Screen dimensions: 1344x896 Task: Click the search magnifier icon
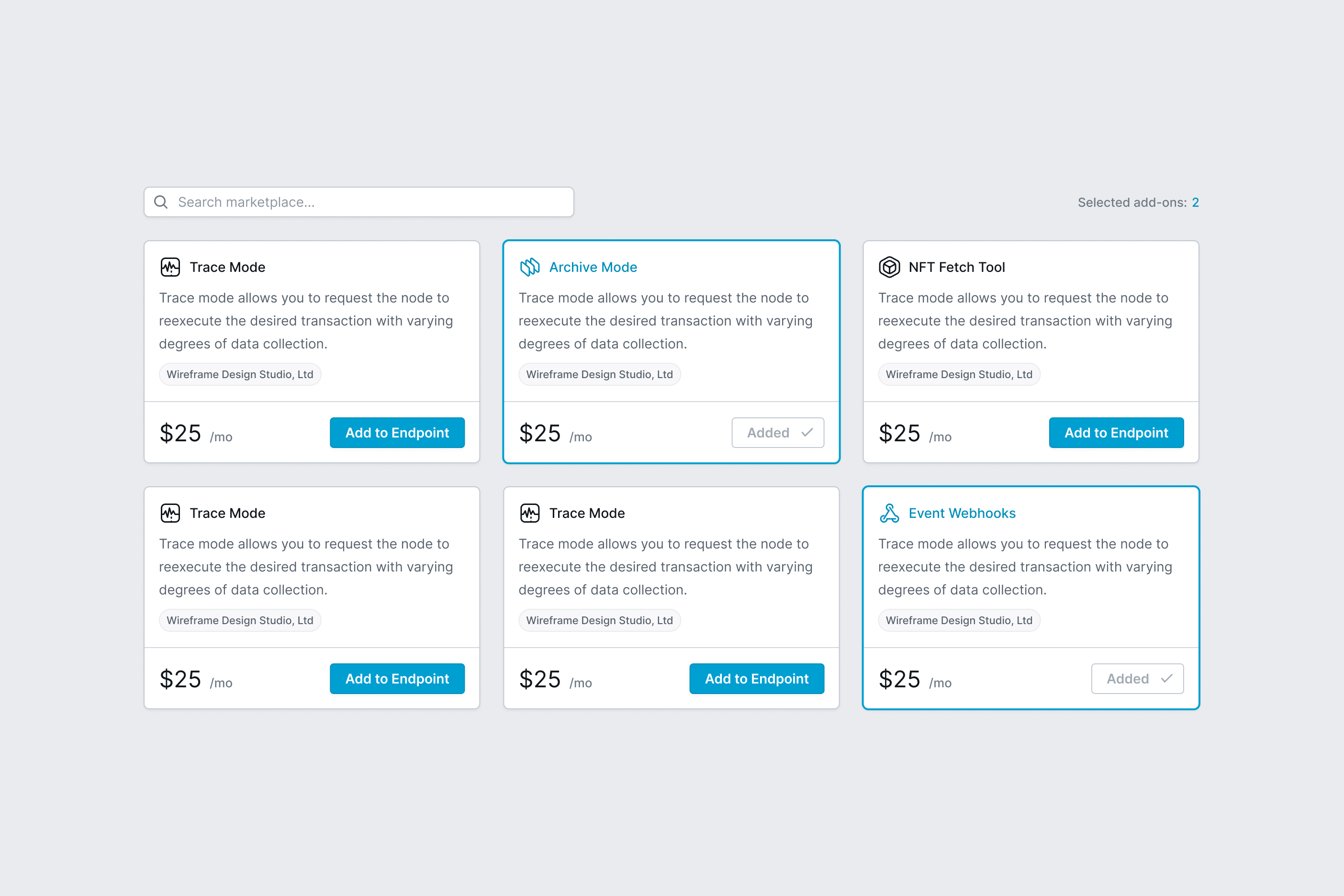click(x=161, y=202)
